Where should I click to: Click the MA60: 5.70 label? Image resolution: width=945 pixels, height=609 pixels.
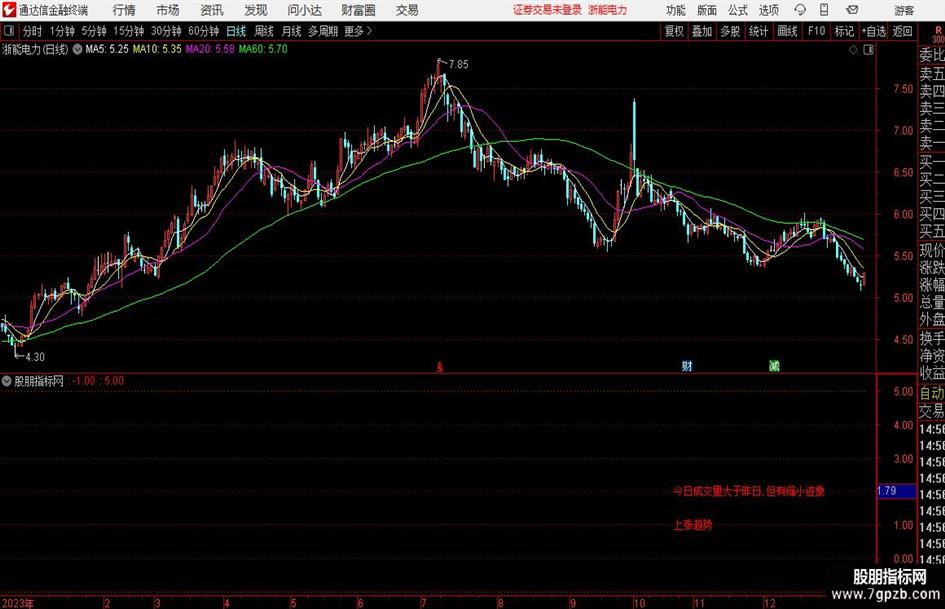tap(263, 49)
